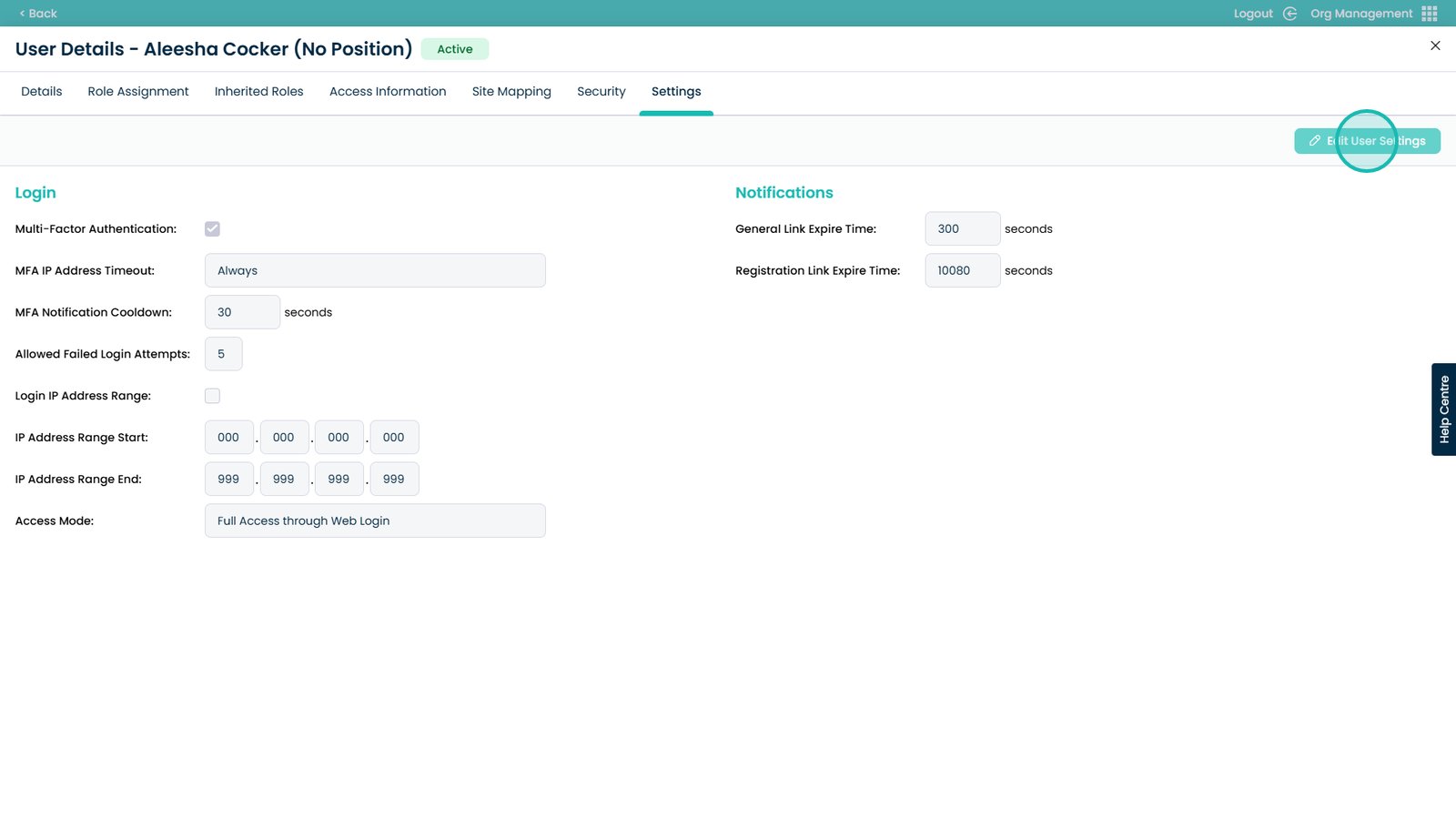The height and width of the screenshot is (819, 1456).
Task: Expand the Access Mode dropdown
Action: click(375, 521)
